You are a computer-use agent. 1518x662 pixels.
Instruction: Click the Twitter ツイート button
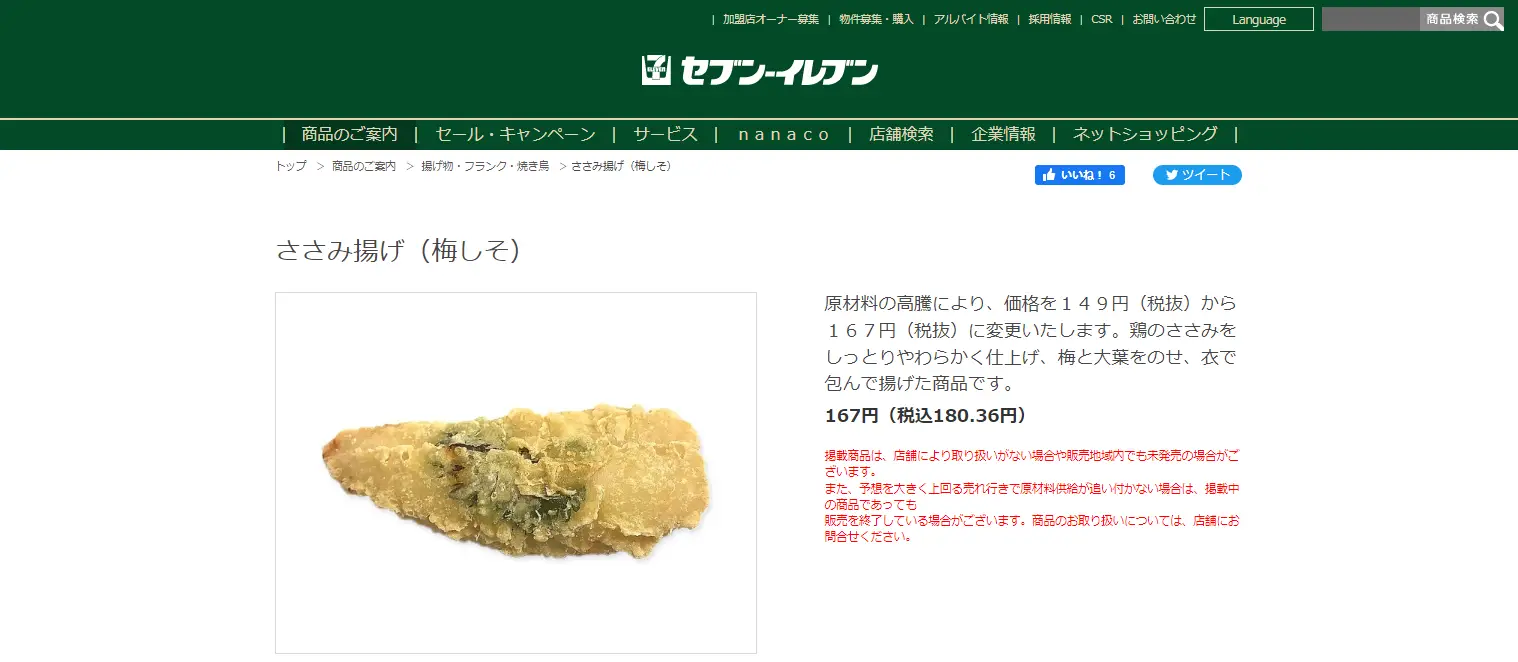[x=1197, y=175]
